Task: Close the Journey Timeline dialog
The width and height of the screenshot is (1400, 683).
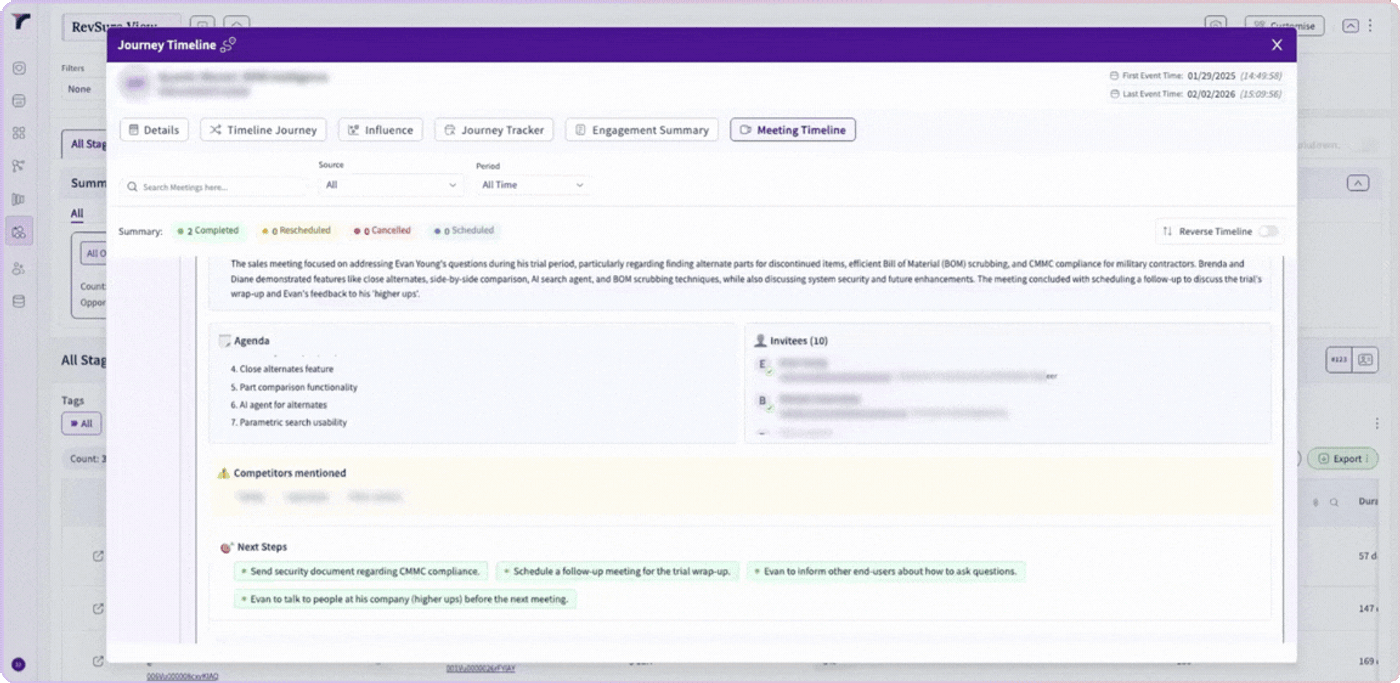Action: tap(1276, 45)
